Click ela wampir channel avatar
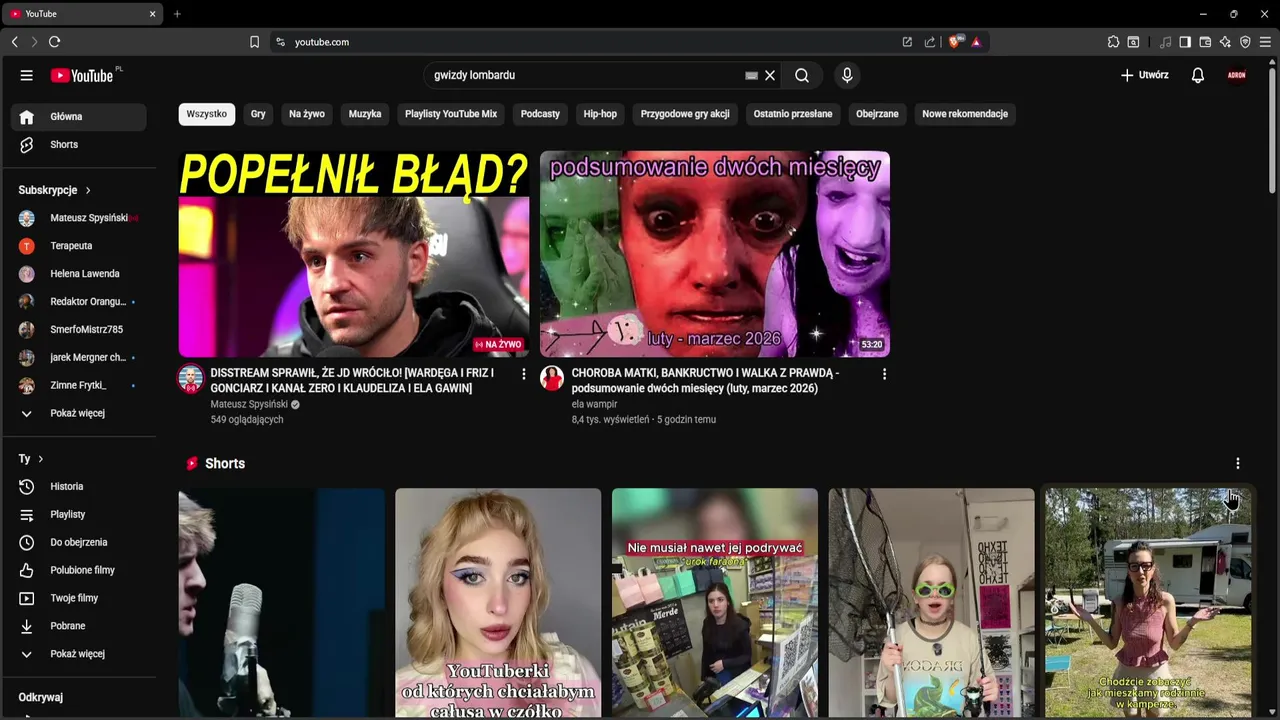This screenshot has width=1280, height=720. [x=552, y=378]
